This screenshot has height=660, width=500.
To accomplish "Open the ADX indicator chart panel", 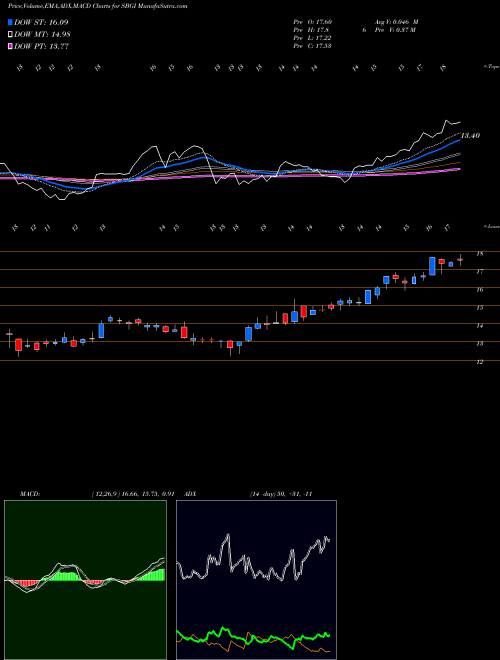I will pos(256,580).
